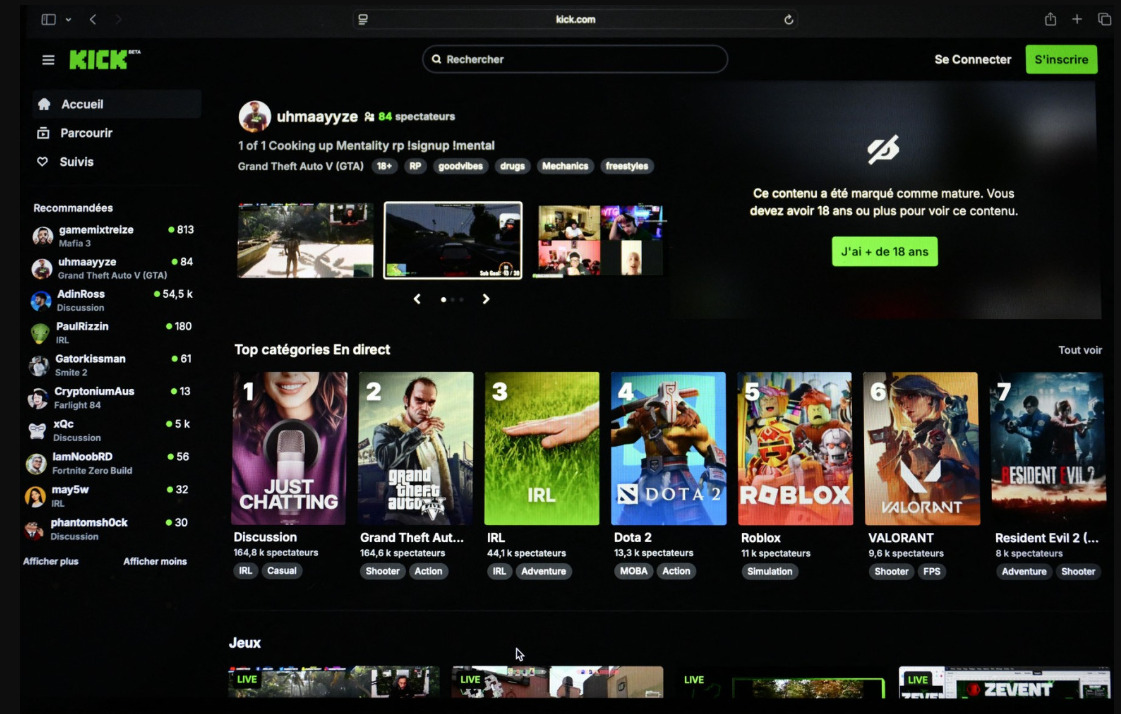1121x714 pixels.
Task: Open IamNoobRD avatar in sidebar
Action: [36, 463]
